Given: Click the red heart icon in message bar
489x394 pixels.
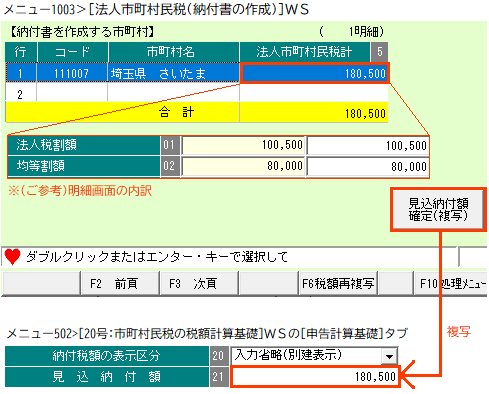Looking at the screenshot, I should pos(13,257).
